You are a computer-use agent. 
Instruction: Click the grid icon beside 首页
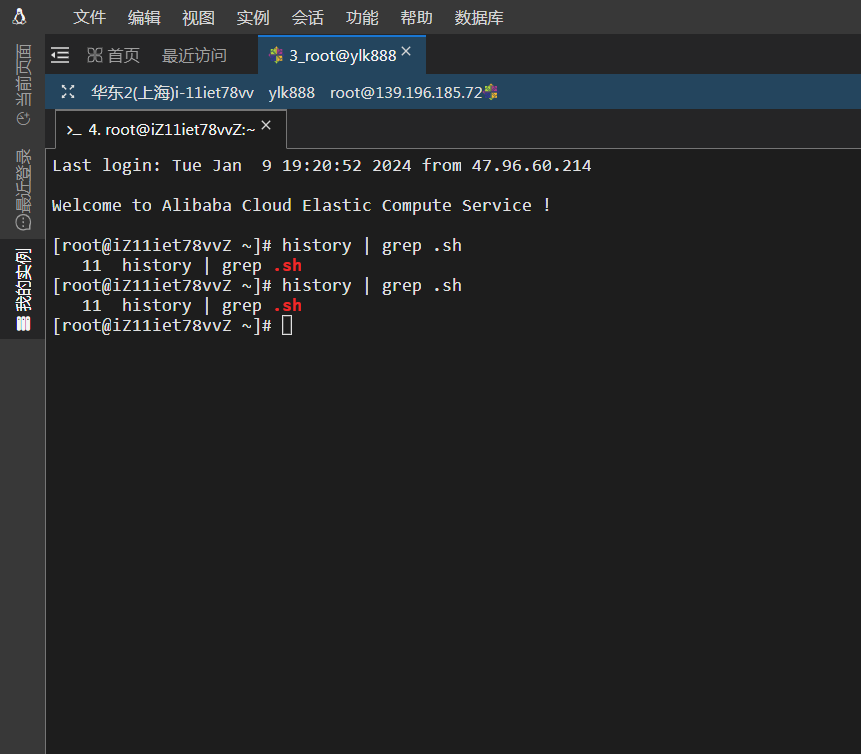95,55
